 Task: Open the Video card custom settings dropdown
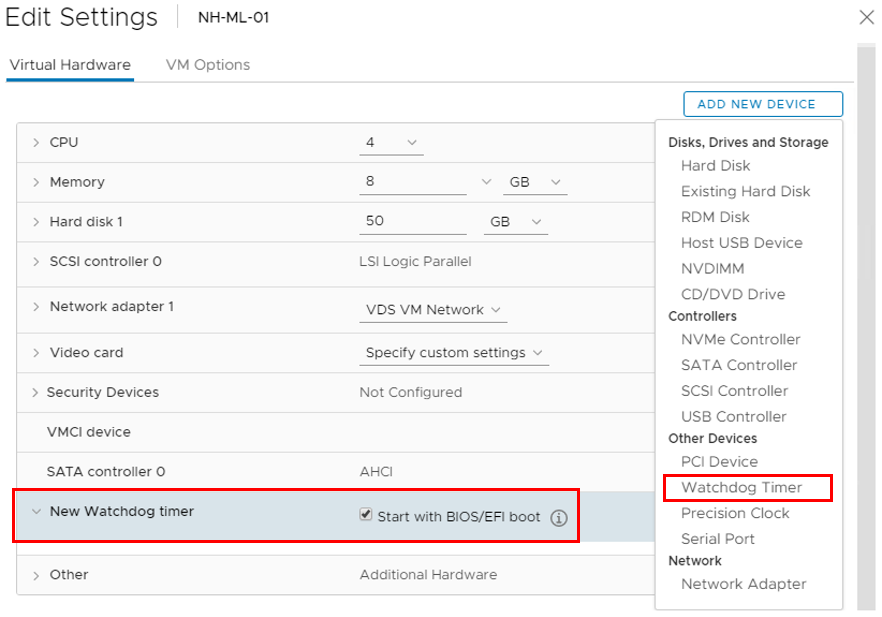pyautogui.click(x=454, y=353)
